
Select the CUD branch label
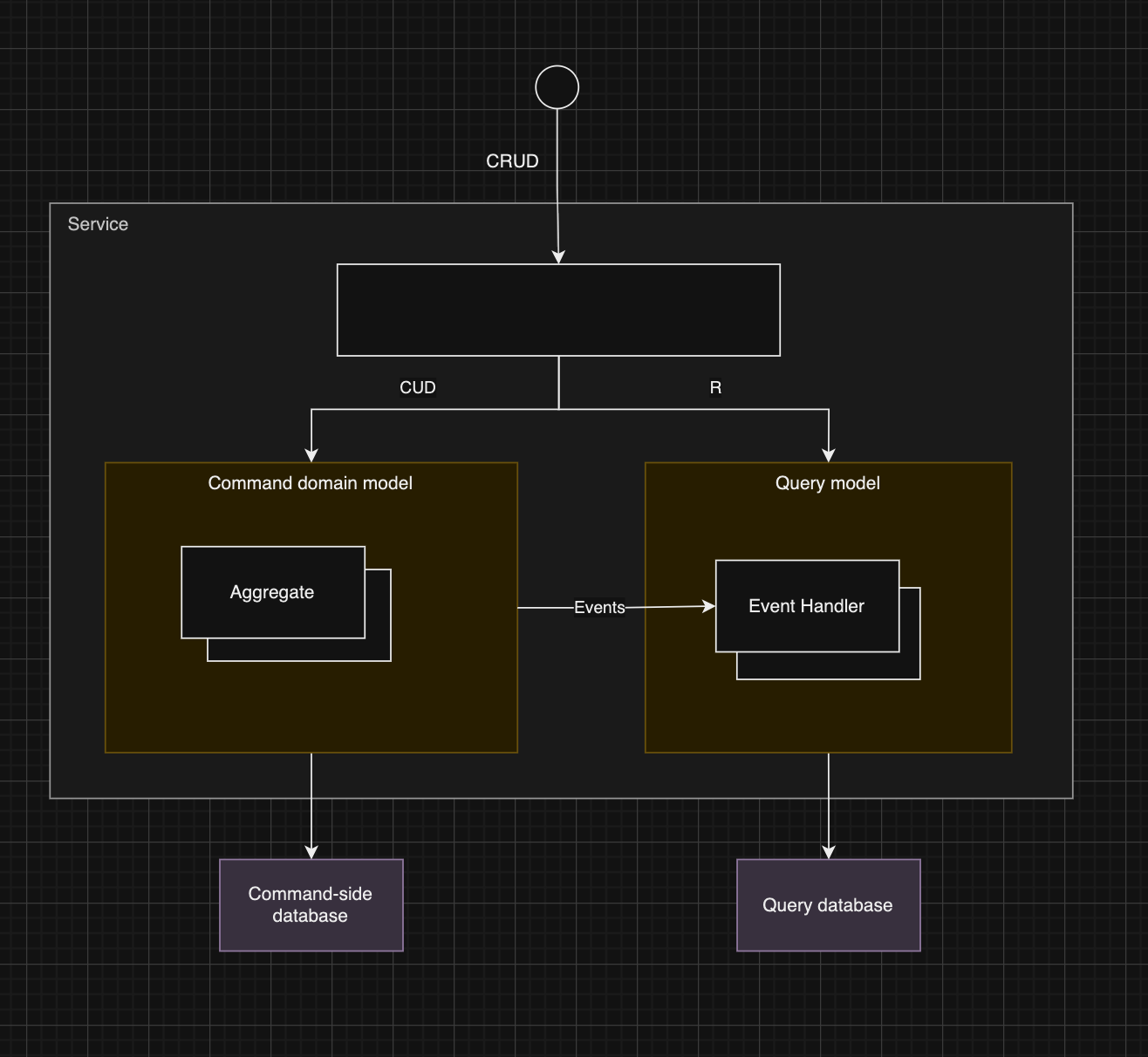click(417, 388)
